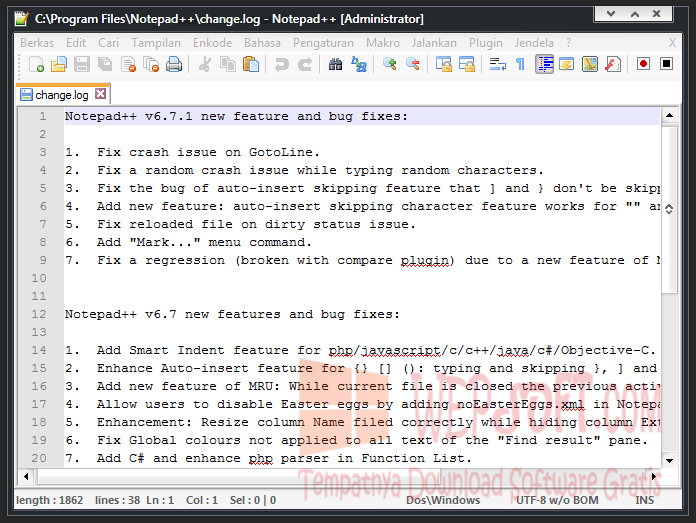Image resolution: width=696 pixels, height=523 pixels.
Task: Click the vertical scrollbar down arrow
Action: click(669, 460)
